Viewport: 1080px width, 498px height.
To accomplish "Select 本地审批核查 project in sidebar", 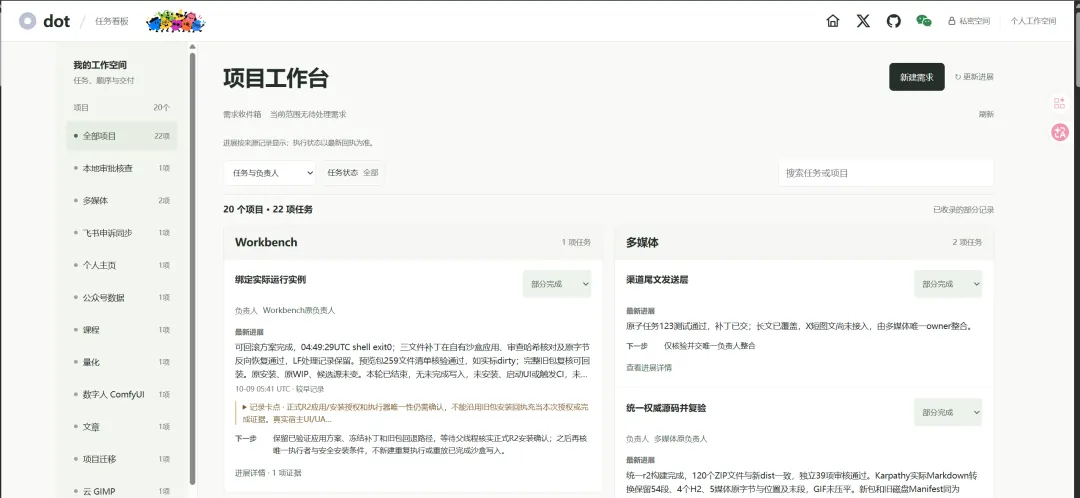I will click(x=122, y=168).
